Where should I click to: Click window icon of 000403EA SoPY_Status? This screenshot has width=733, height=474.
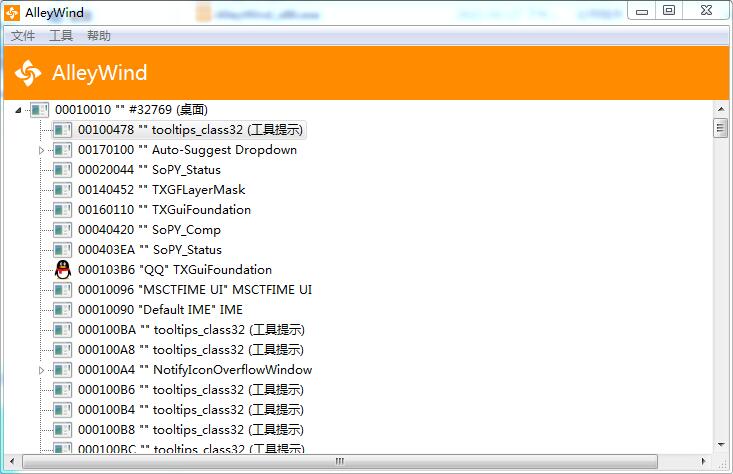[62, 250]
